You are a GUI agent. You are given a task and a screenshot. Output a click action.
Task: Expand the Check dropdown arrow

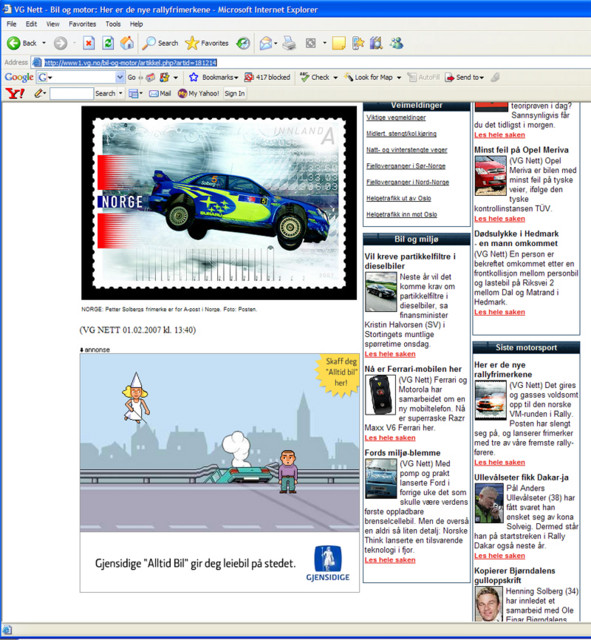(x=335, y=78)
